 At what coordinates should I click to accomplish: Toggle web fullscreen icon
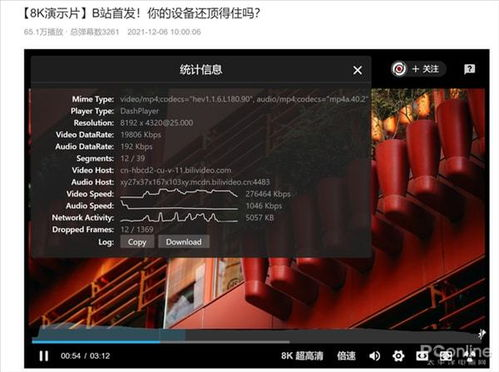tap(446, 356)
